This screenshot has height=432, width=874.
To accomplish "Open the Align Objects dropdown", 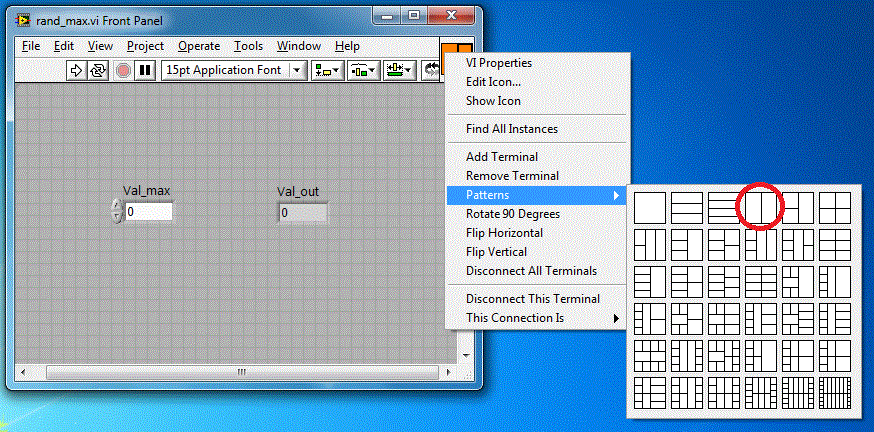I will (327, 70).
